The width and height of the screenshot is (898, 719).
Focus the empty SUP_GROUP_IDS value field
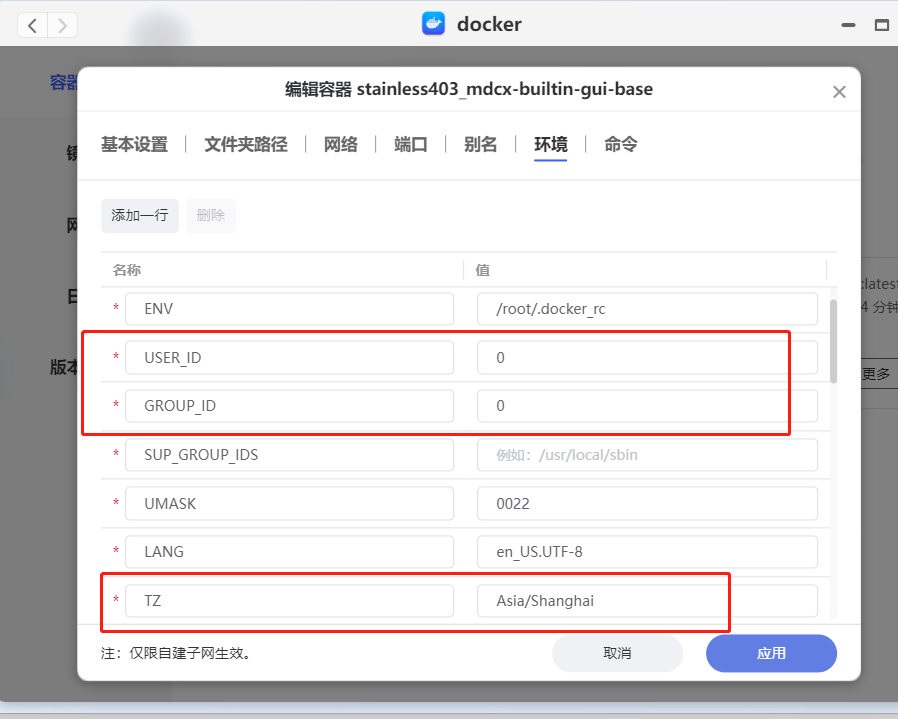647,455
